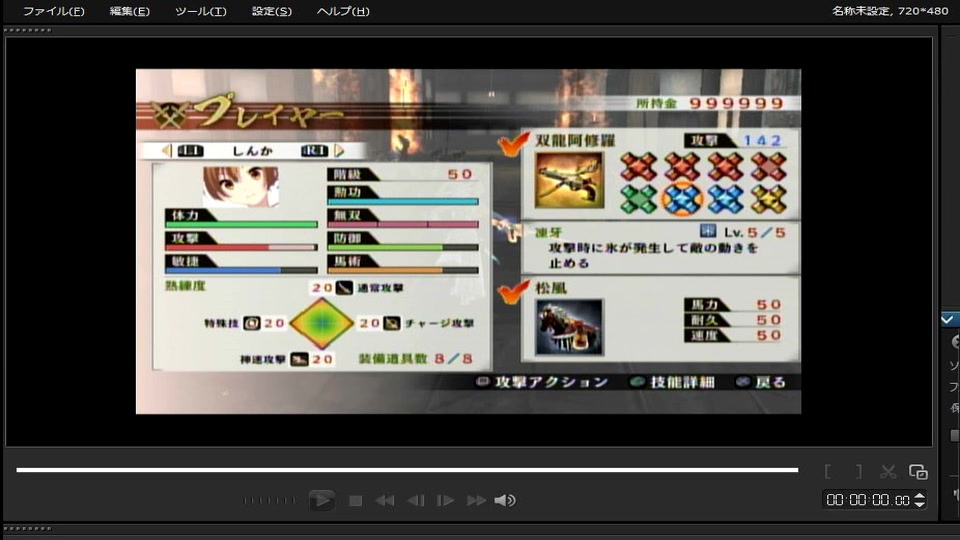This screenshot has width=960, height=540.
Task: Open the ツール(T) menu
Action: [200, 11]
